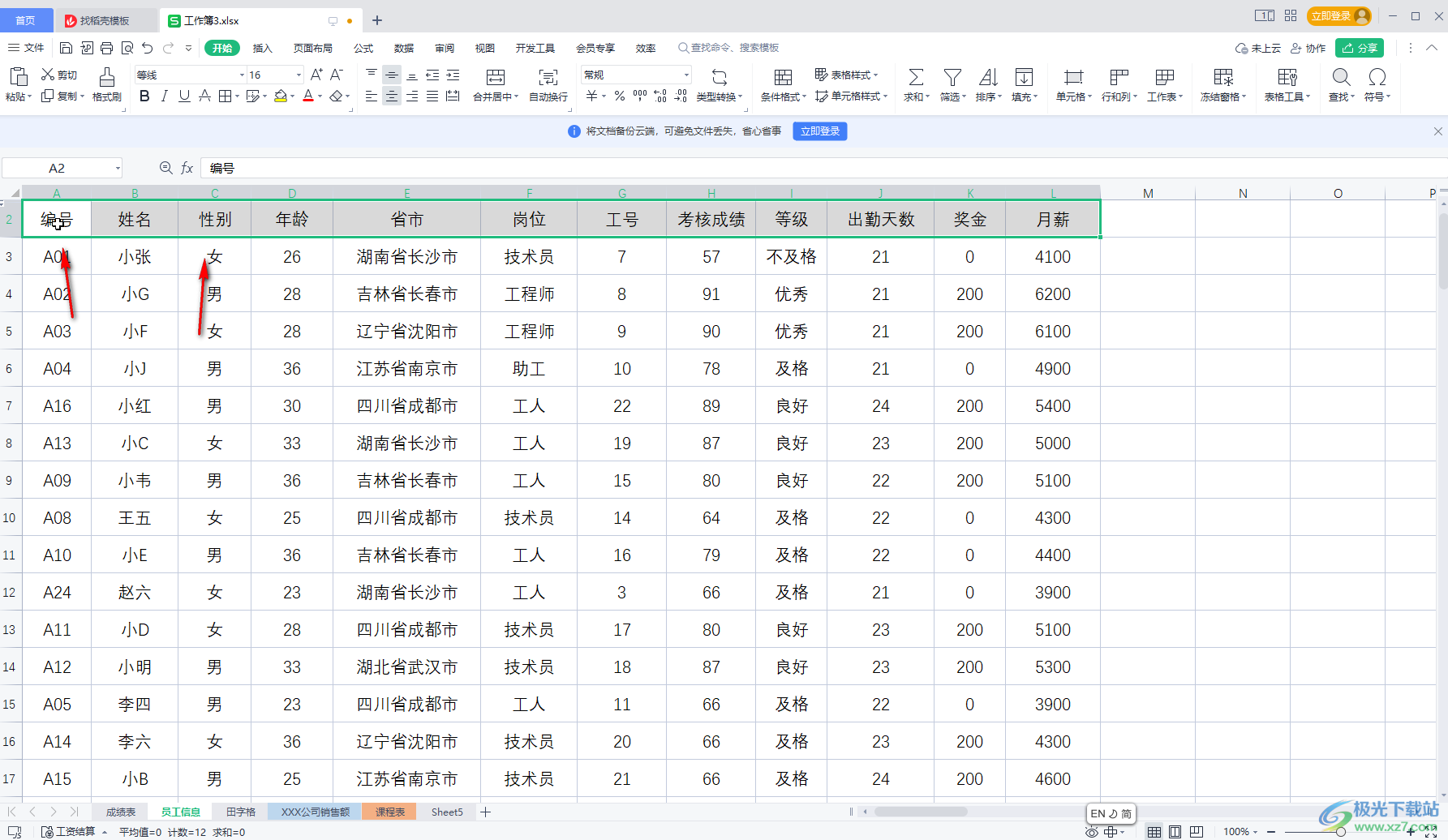Click the Filter funnel icon
This screenshot has width=1448, height=840.
point(952,77)
